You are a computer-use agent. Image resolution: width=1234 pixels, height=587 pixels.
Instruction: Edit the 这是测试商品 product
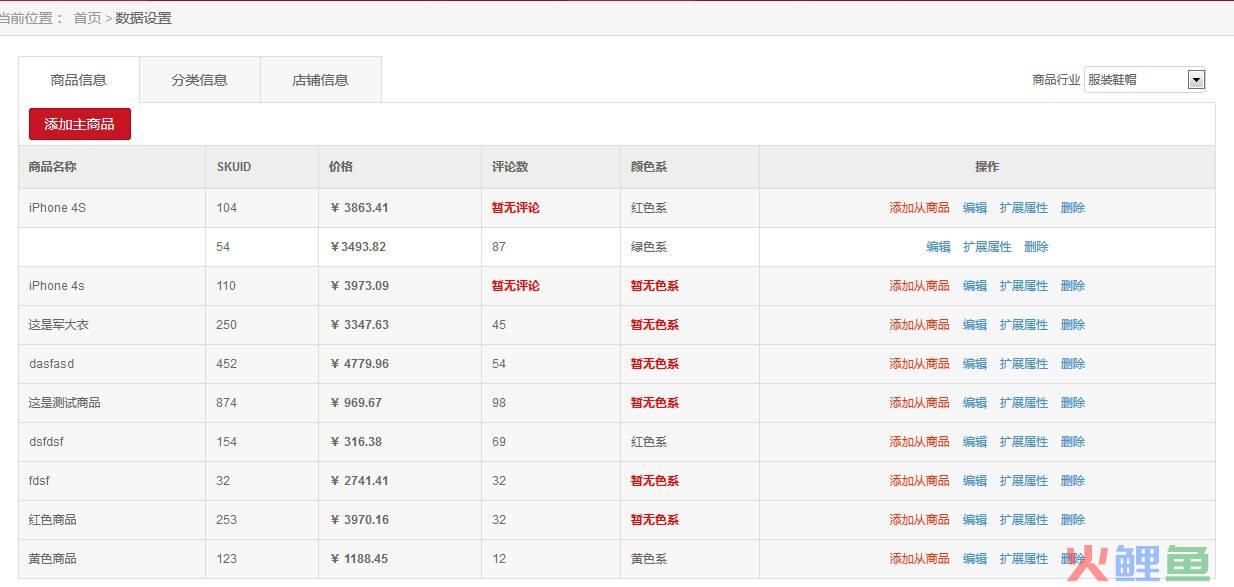pyautogui.click(x=975, y=403)
